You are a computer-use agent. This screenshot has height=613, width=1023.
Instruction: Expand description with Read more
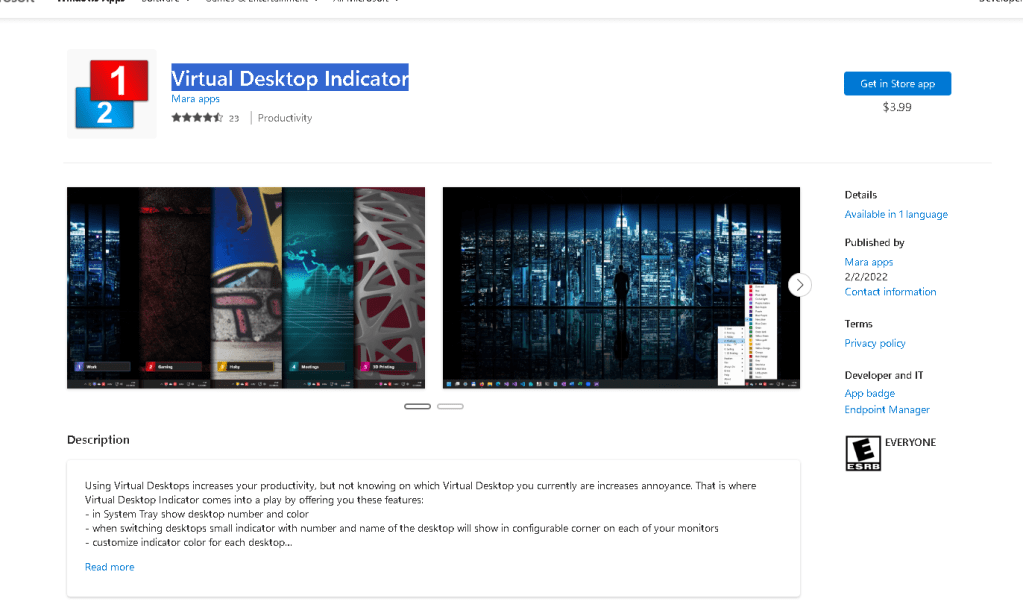click(x=110, y=567)
